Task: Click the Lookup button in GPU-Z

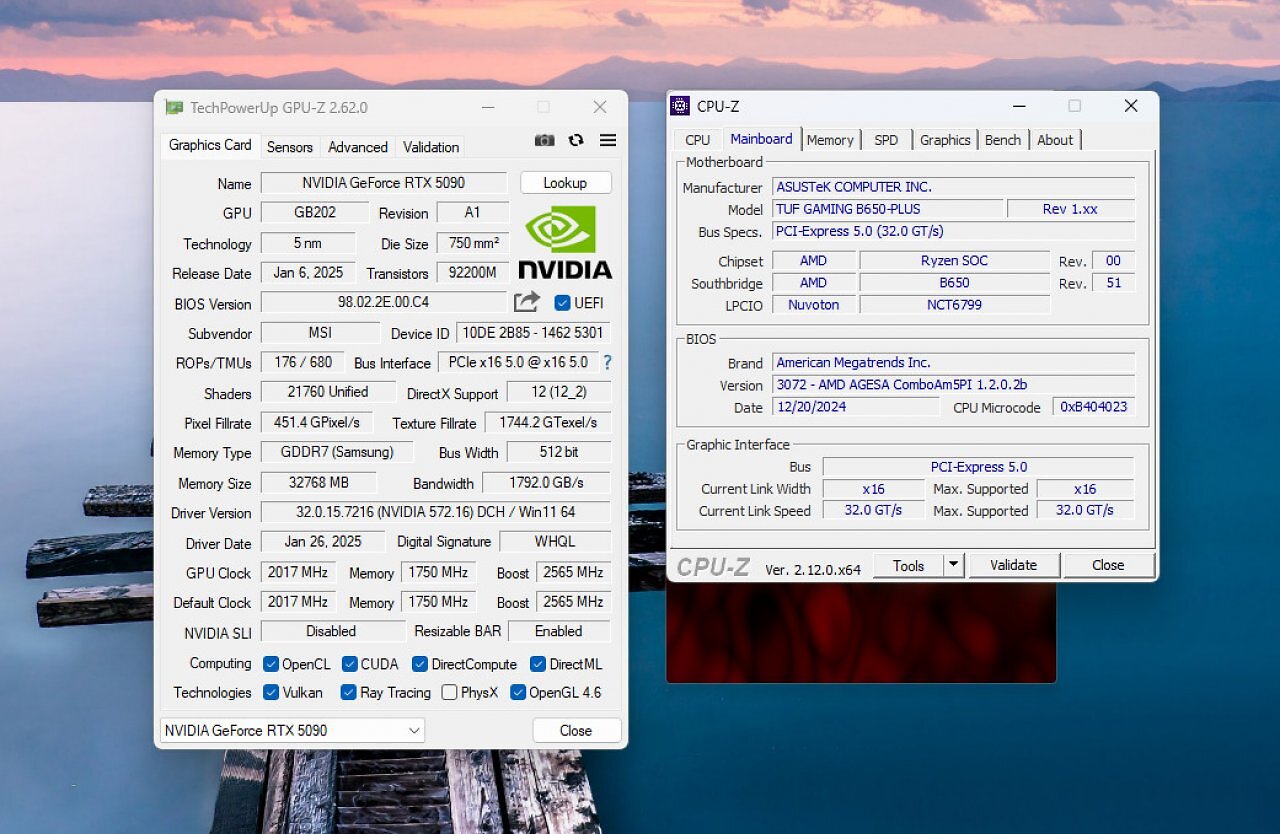Action: point(565,183)
